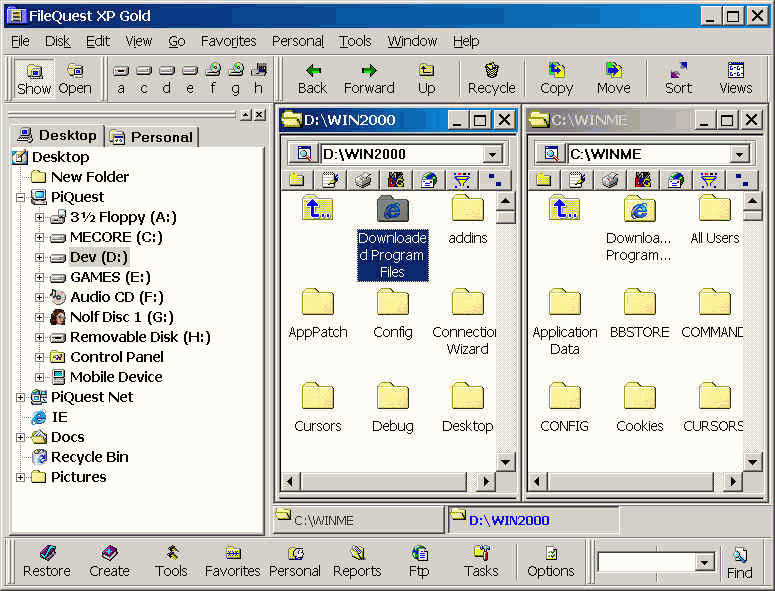
Task: Switch to the D:\WIN2000 window tab at the bottom
Action: click(533, 520)
